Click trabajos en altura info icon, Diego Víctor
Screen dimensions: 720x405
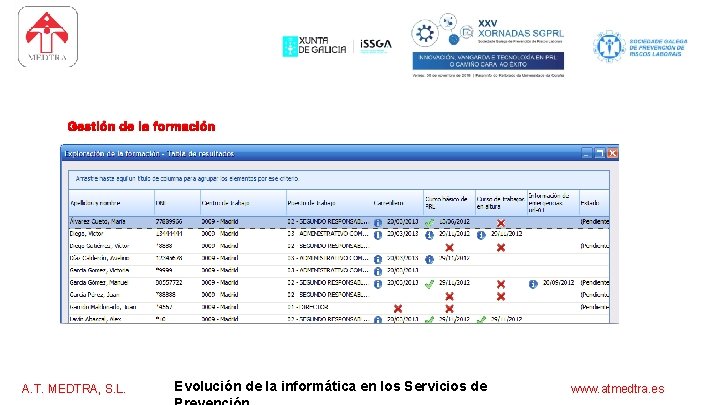(x=481, y=235)
